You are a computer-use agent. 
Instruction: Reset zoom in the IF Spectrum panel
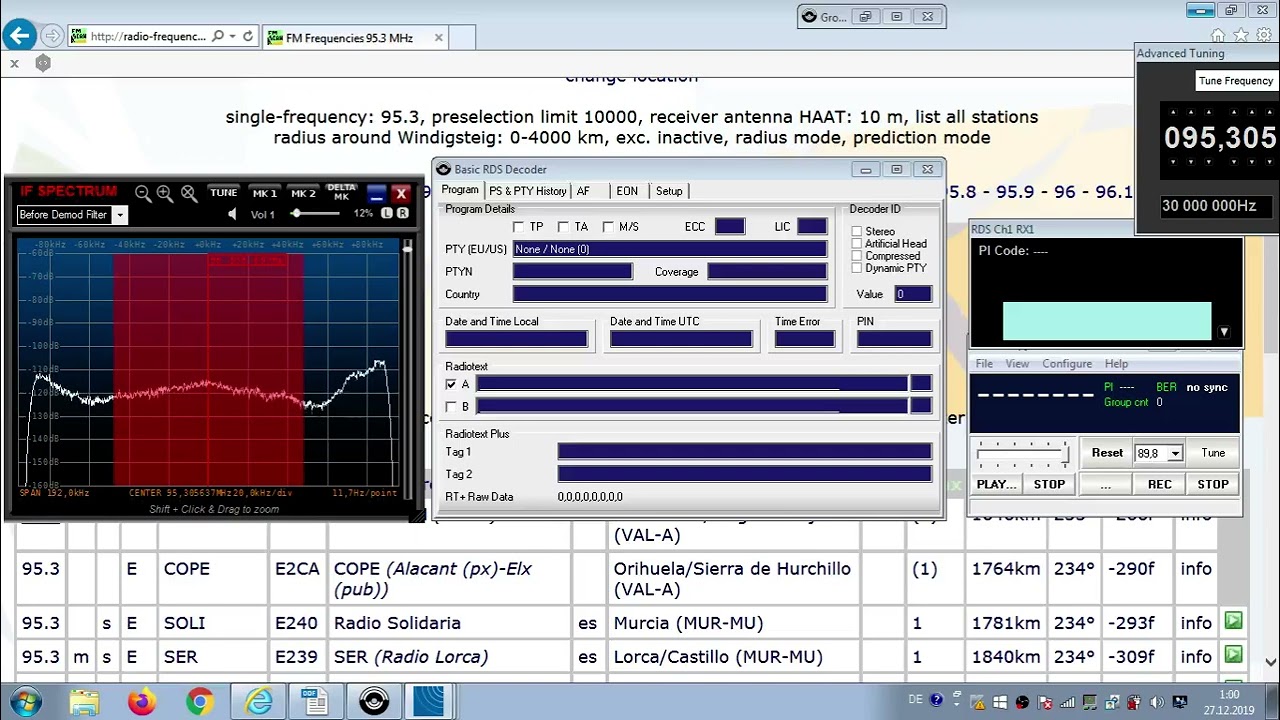point(189,194)
